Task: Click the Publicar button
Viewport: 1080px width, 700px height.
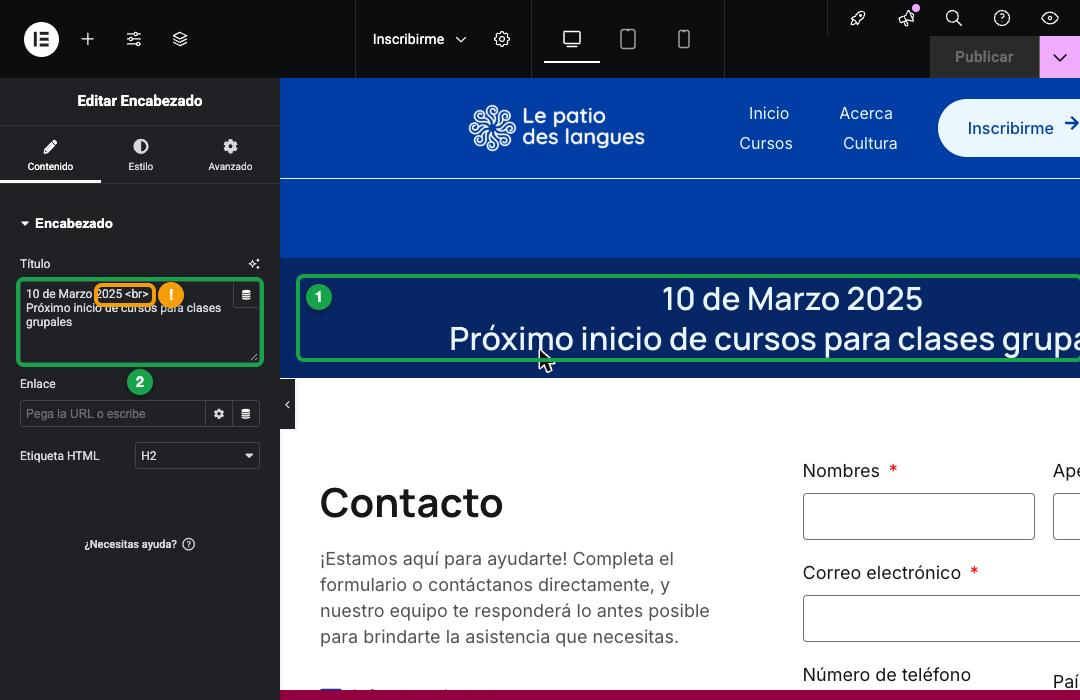Action: point(984,57)
